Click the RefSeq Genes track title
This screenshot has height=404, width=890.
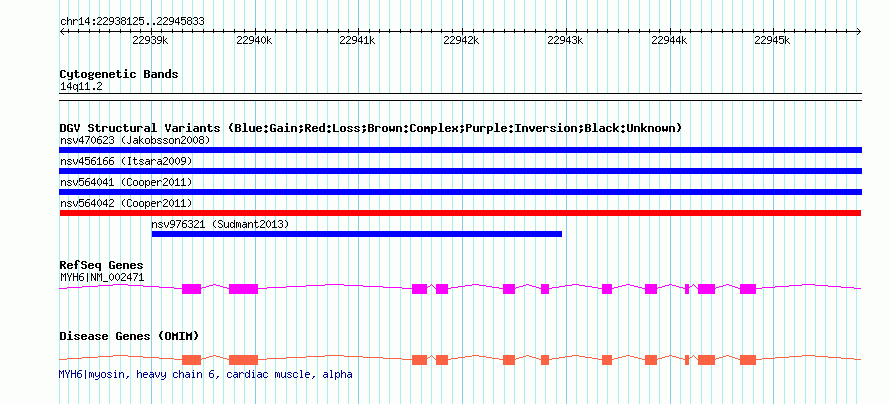pos(102,266)
